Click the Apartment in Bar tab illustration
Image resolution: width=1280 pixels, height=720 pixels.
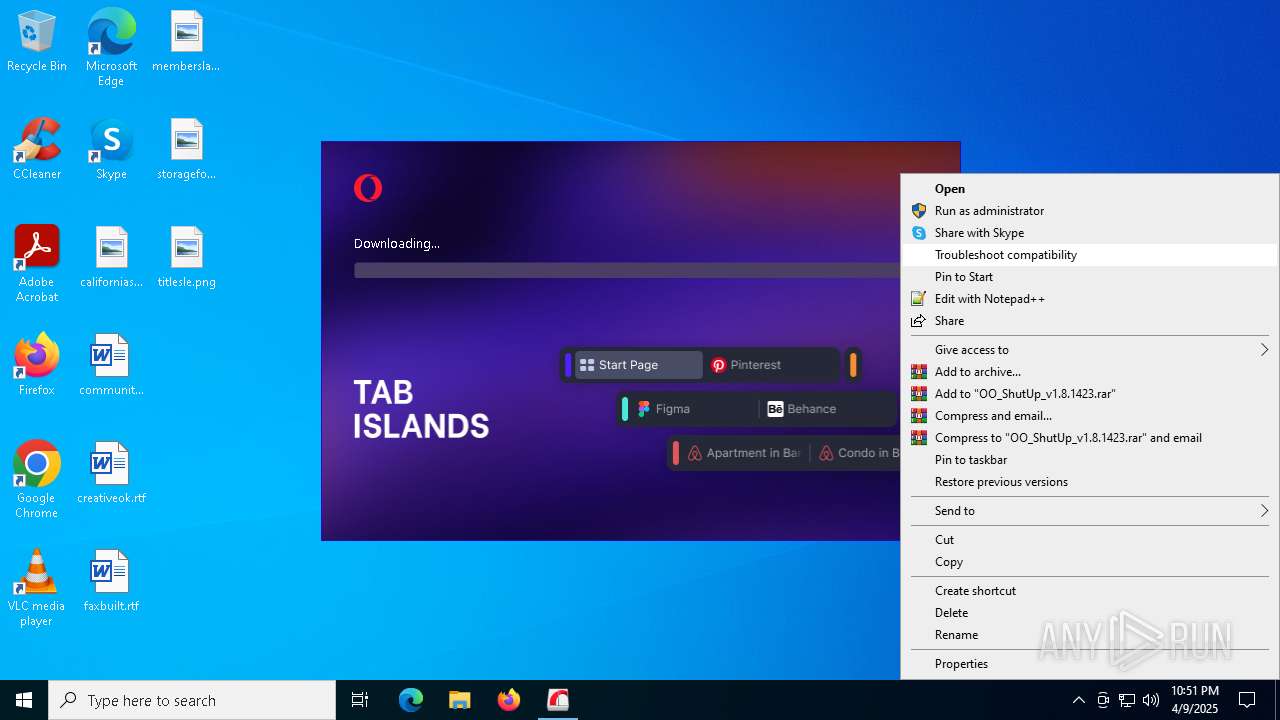click(x=747, y=453)
